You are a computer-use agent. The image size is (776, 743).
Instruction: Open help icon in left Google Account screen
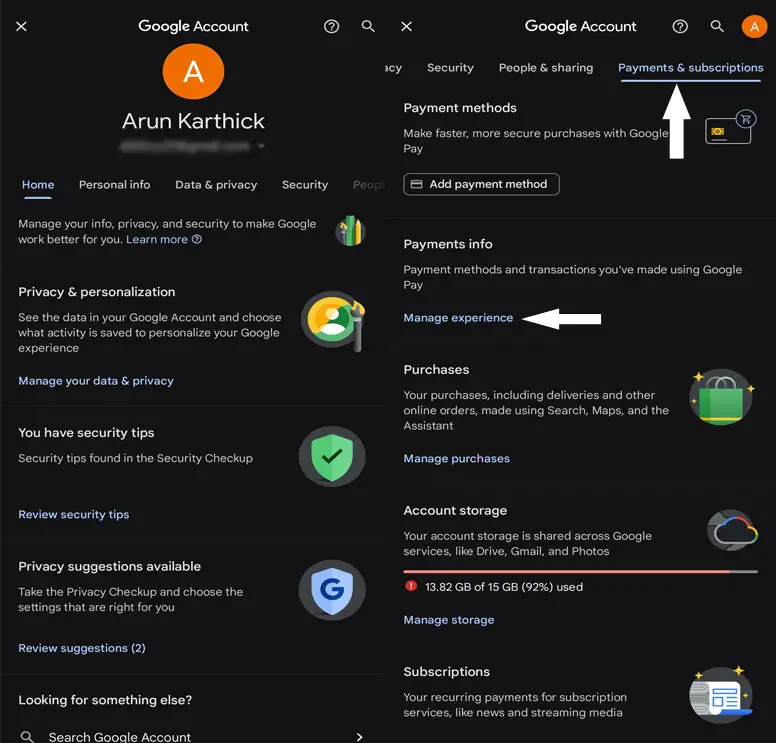click(x=332, y=26)
